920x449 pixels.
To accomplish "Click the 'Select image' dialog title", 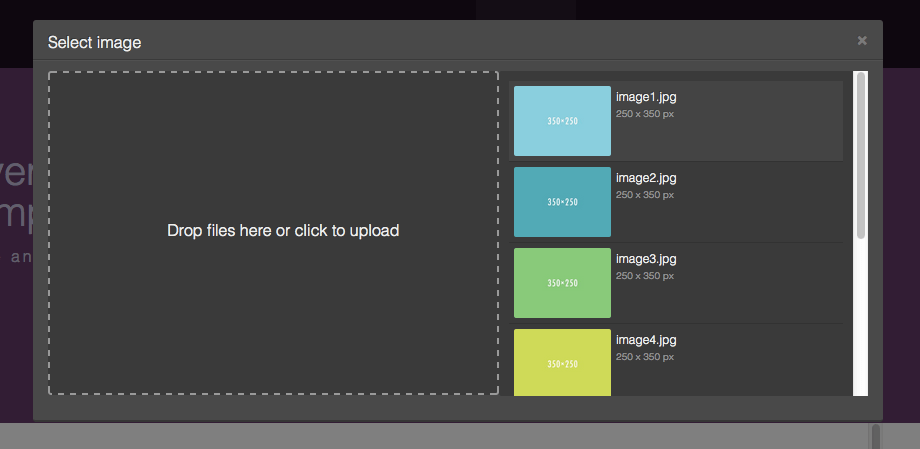I will coord(95,42).
